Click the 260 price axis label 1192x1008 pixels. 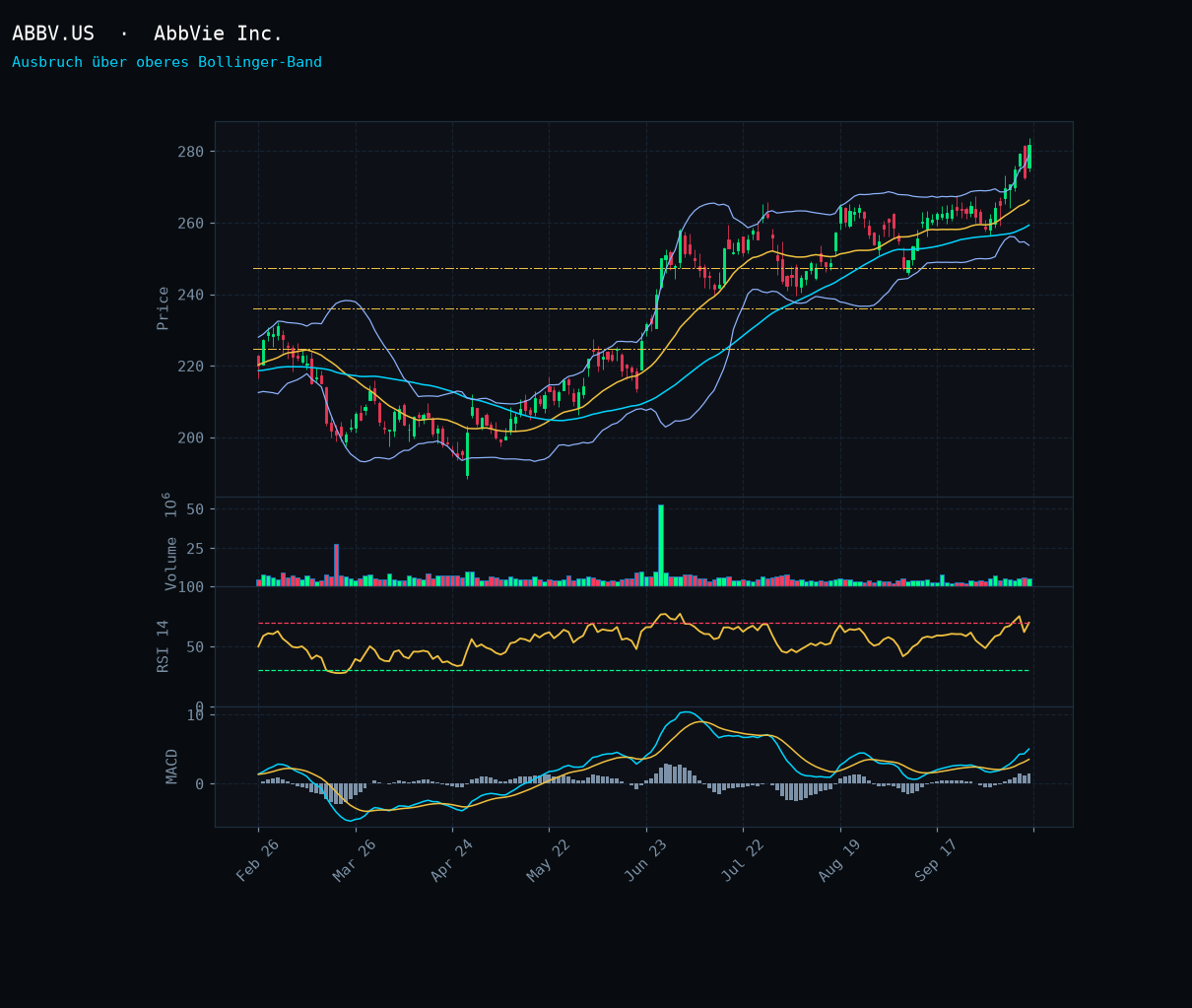point(190,224)
